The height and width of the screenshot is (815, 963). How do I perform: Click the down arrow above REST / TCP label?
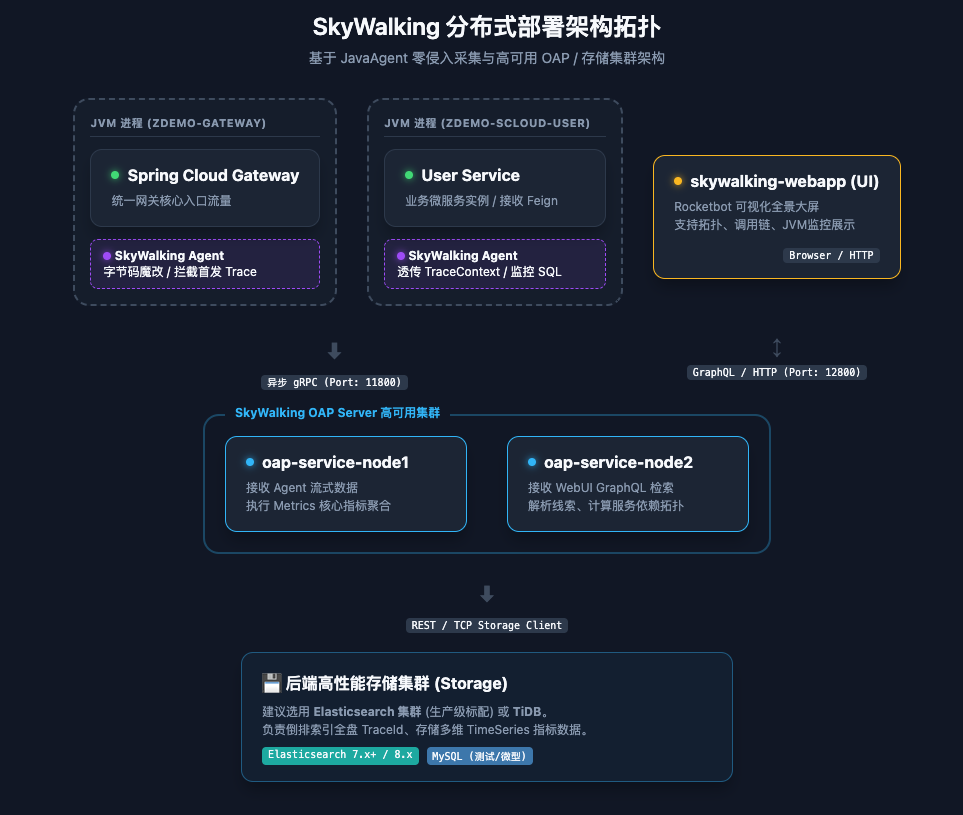click(487, 594)
